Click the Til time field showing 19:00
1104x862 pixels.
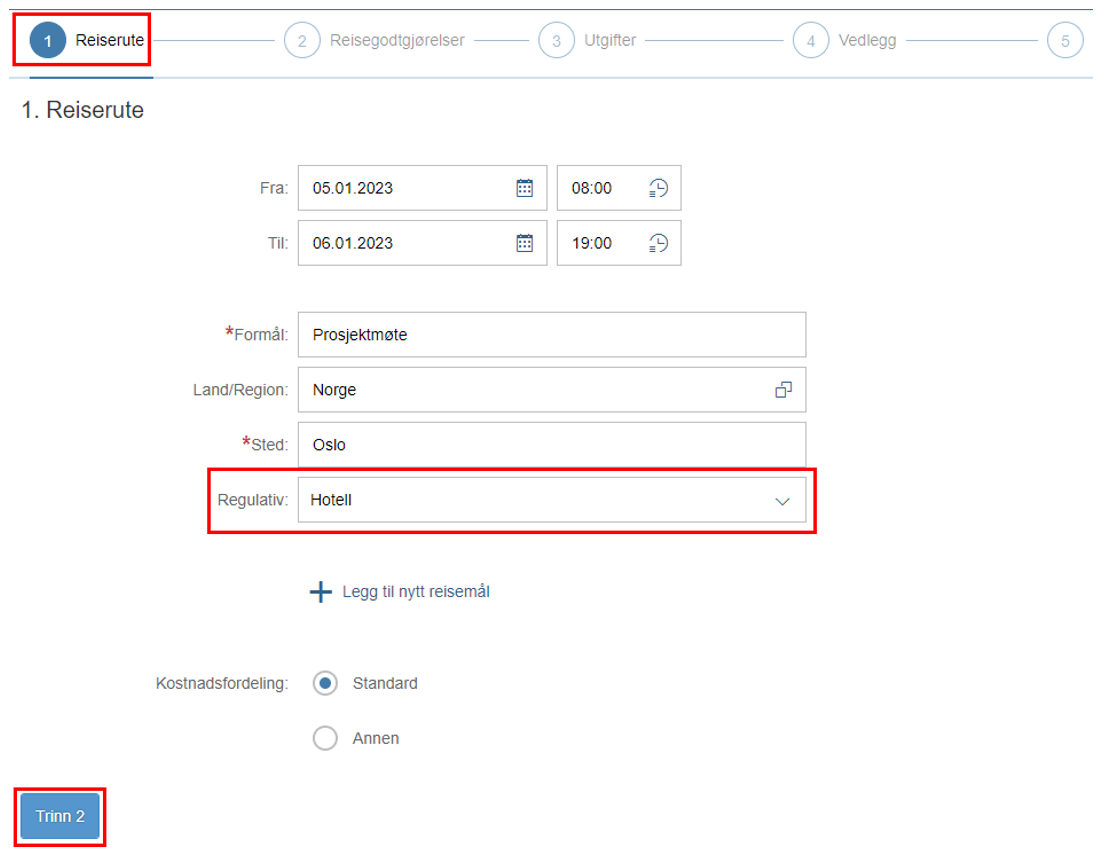pos(619,243)
